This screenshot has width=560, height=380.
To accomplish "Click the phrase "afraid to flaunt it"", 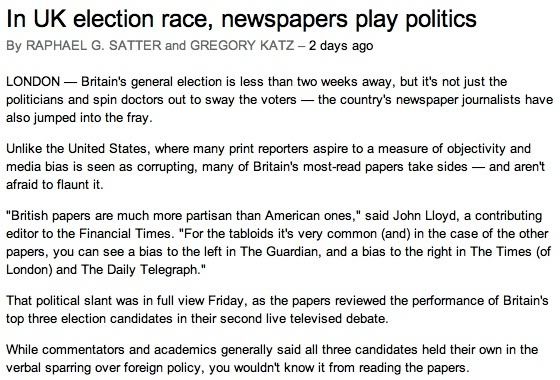I will point(54,185).
